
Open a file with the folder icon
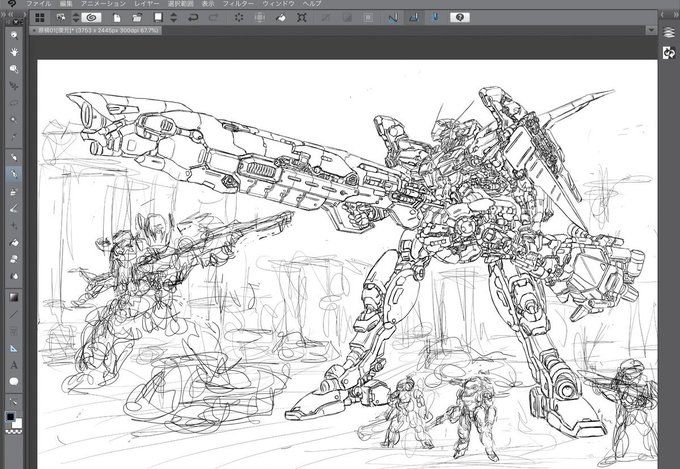[137, 17]
